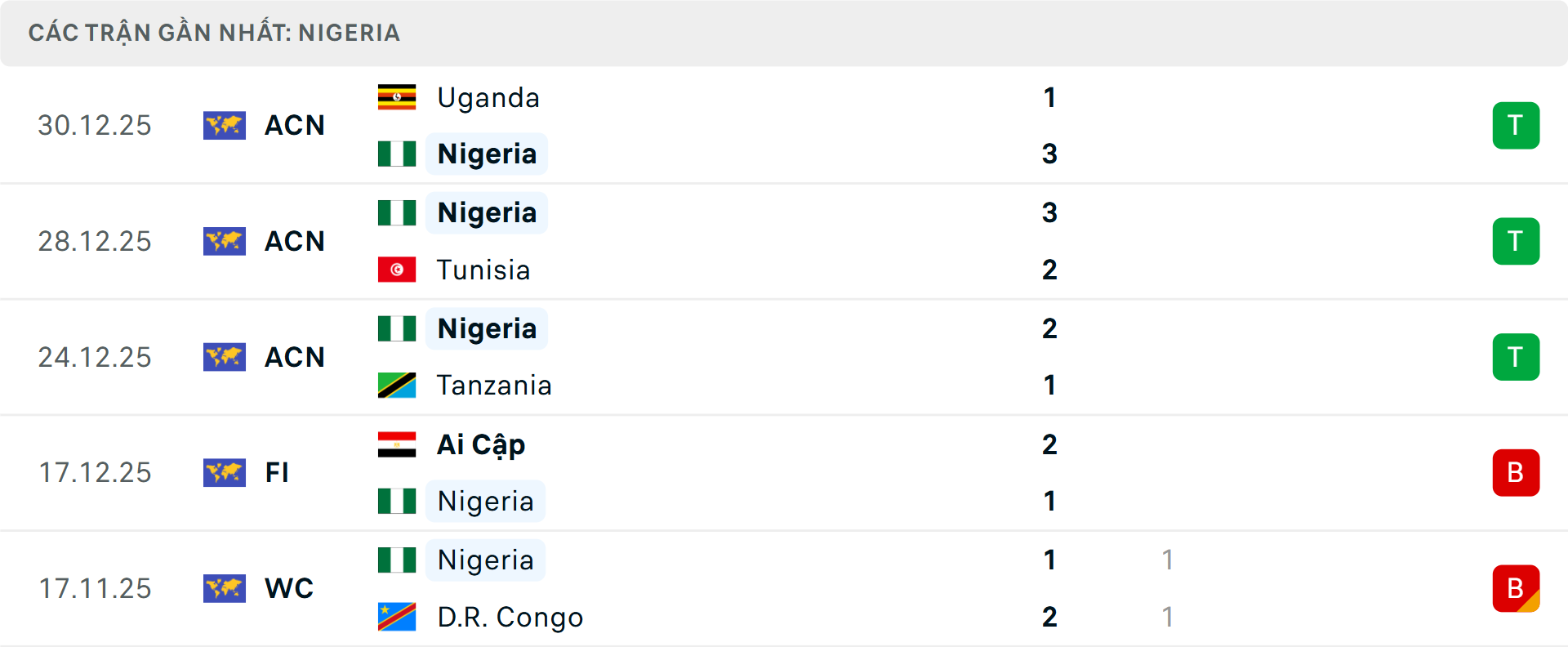
Task: Select the FI competition label
Action: click(x=276, y=473)
